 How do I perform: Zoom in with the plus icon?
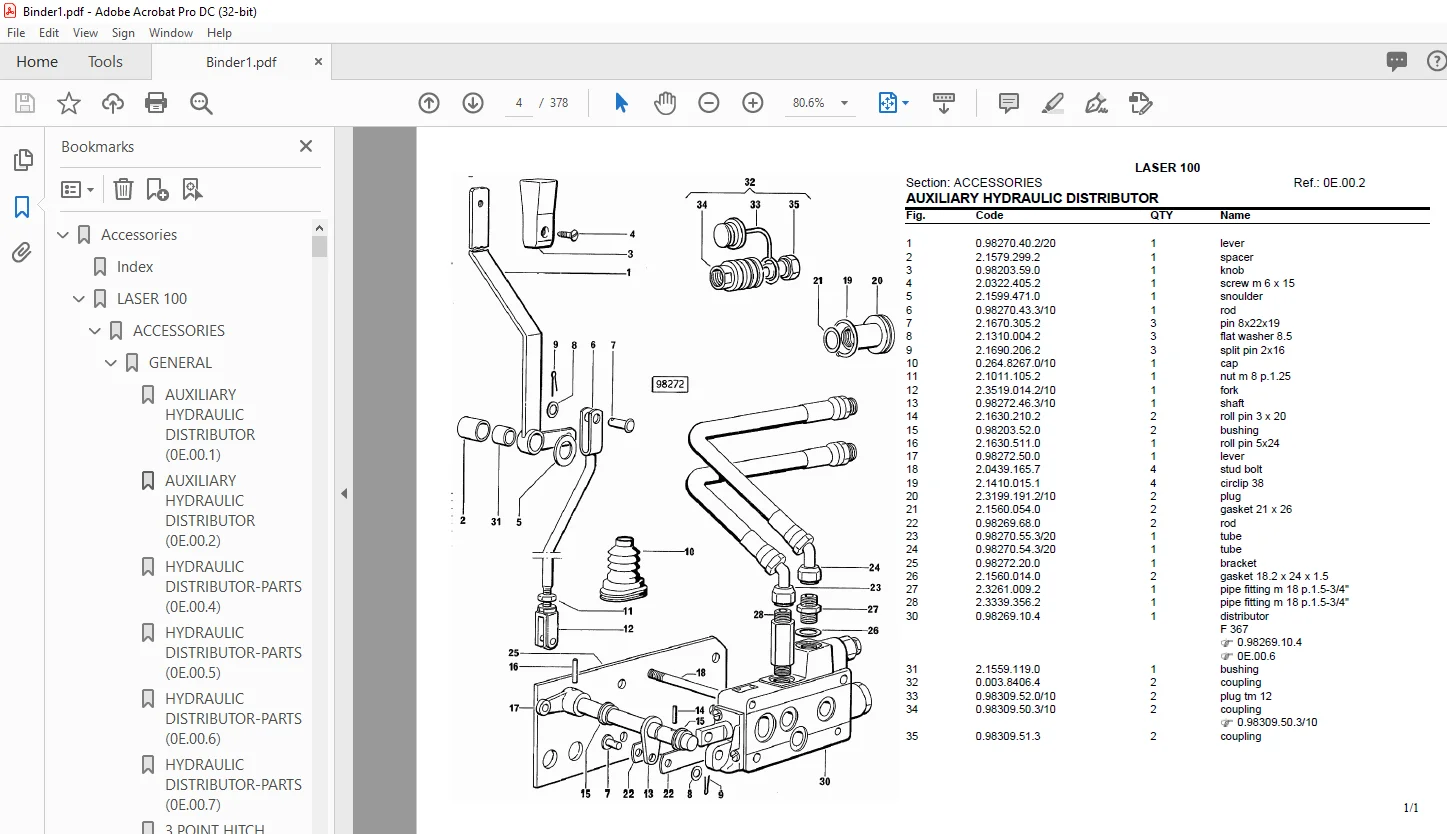(x=753, y=103)
